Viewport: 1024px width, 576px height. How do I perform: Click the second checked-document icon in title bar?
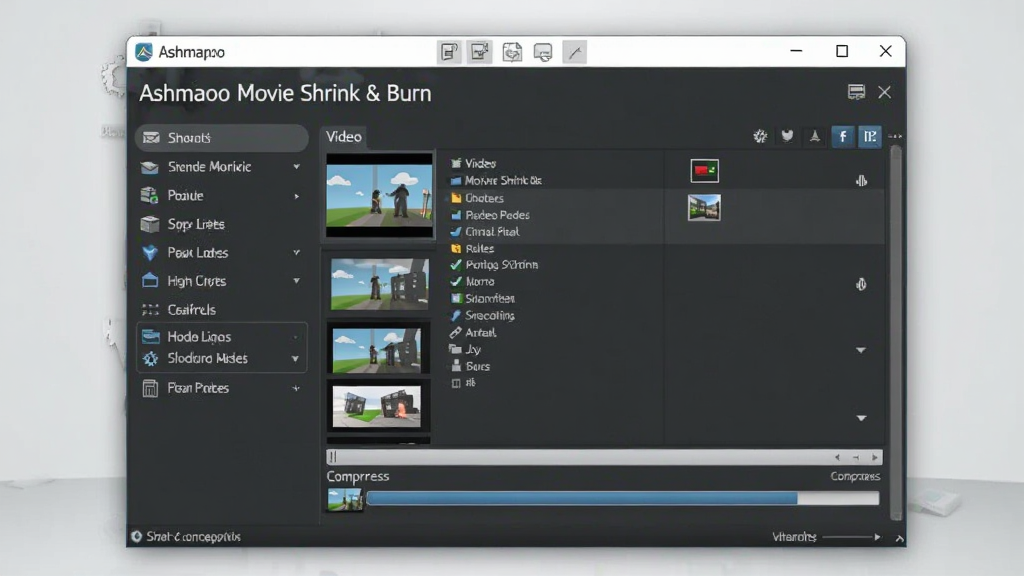tap(480, 52)
